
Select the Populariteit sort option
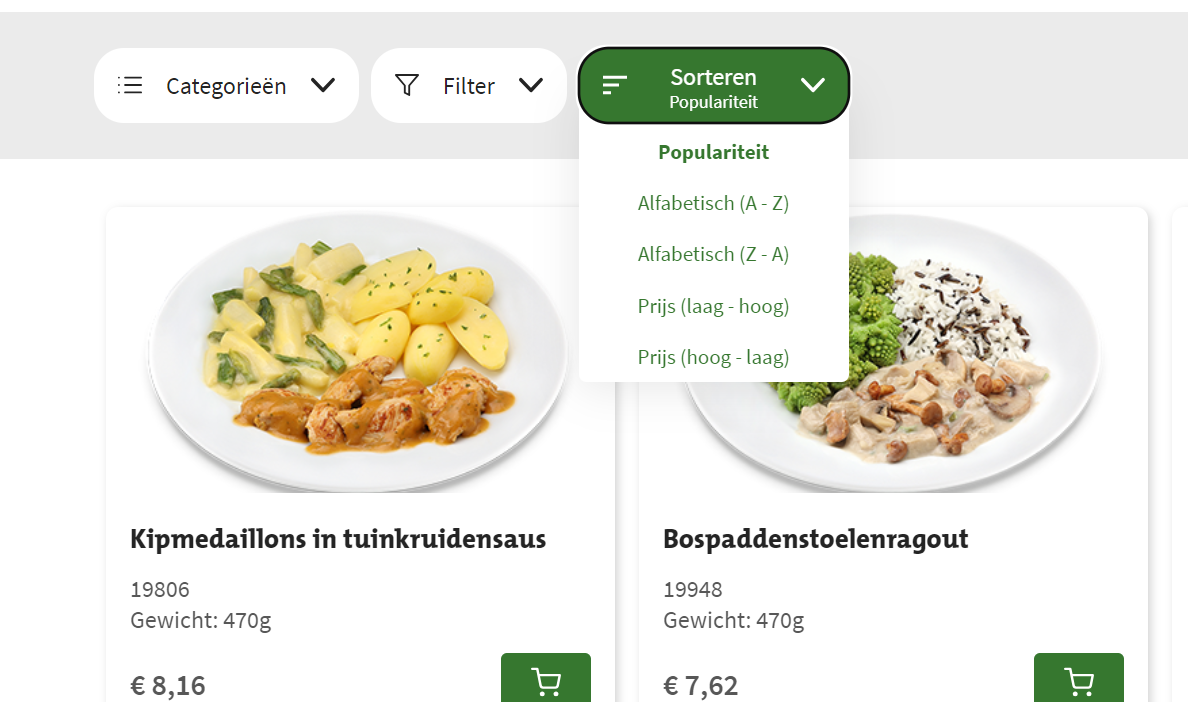(x=713, y=152)
